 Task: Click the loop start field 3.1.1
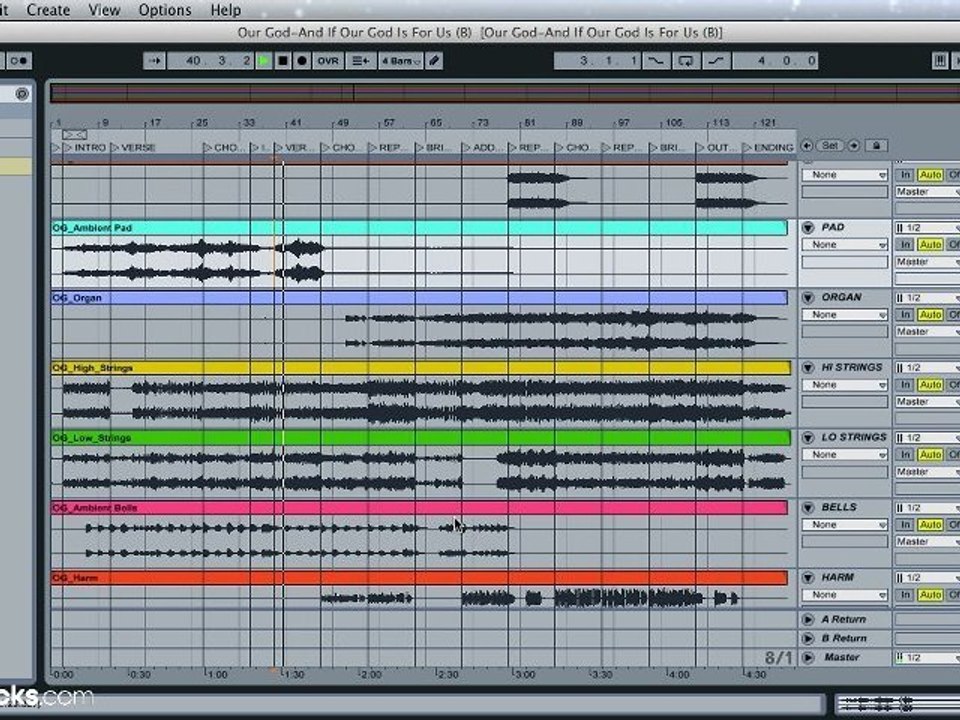[598, 61]
